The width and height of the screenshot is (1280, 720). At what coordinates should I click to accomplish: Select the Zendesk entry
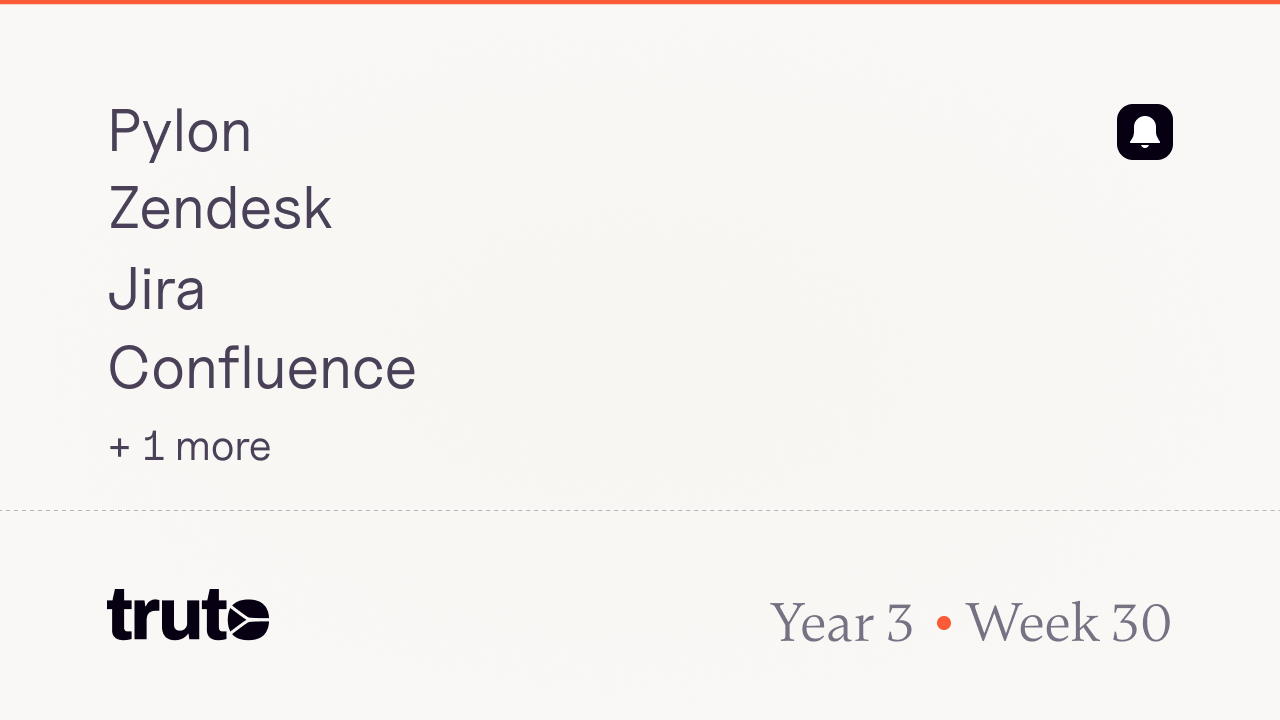(x=220, y=209)
